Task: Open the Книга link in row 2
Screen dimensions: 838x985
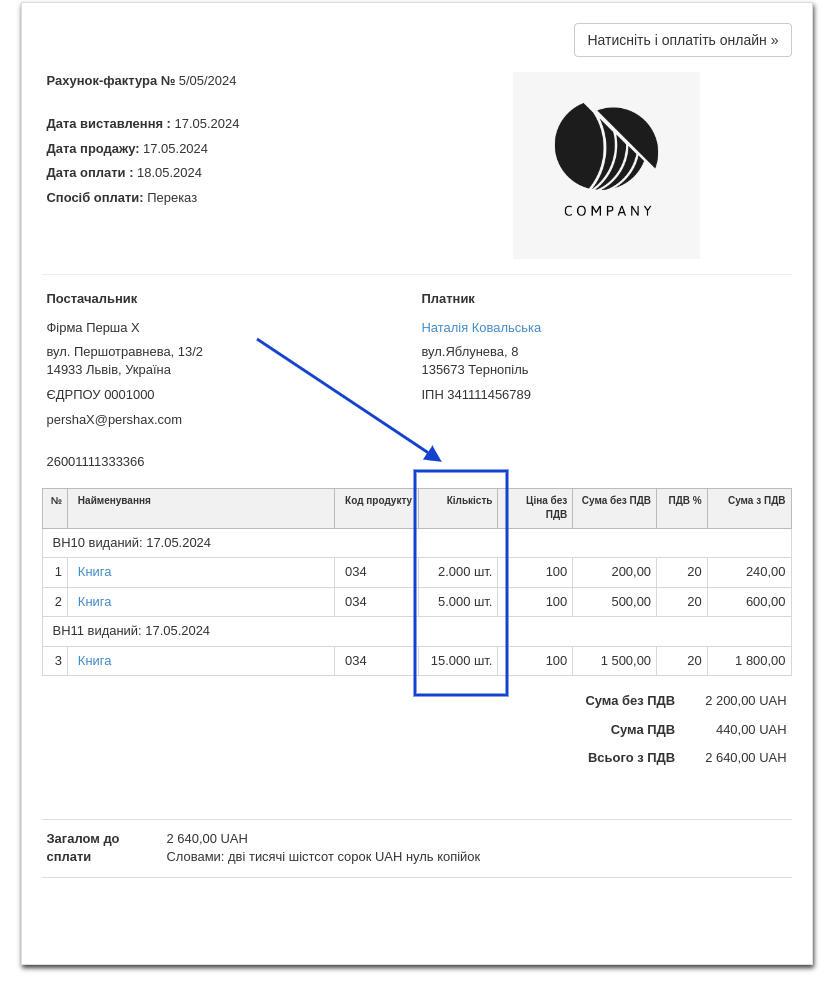Action: [94, 602]
